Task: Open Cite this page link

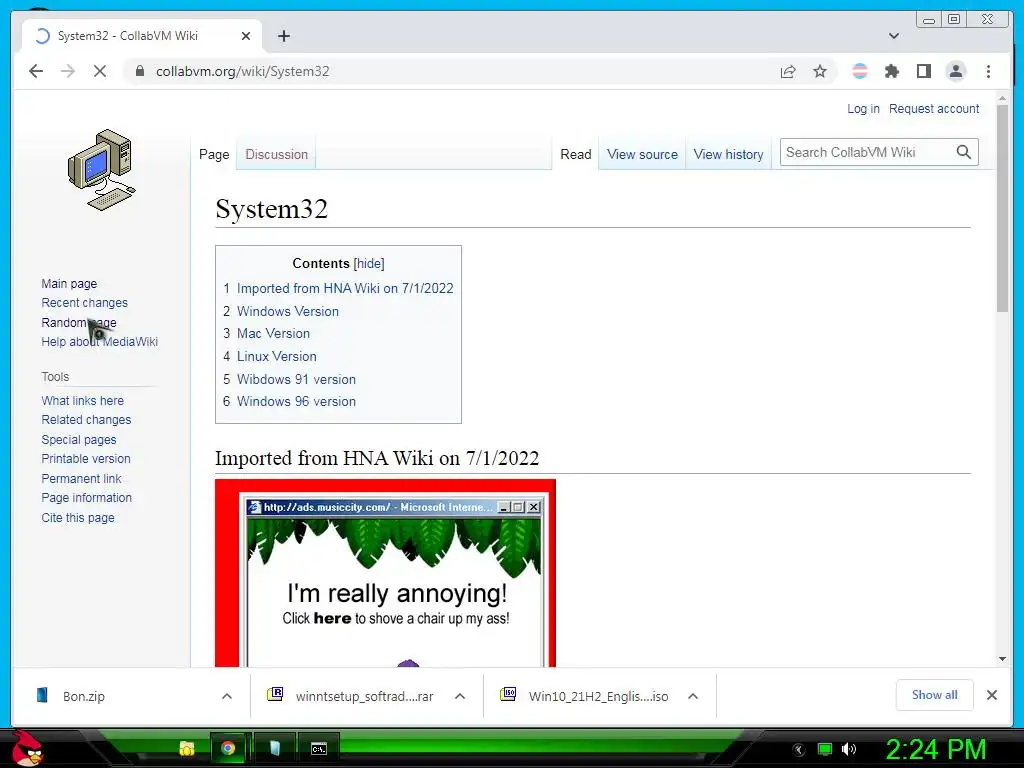Action: [78, 517]
